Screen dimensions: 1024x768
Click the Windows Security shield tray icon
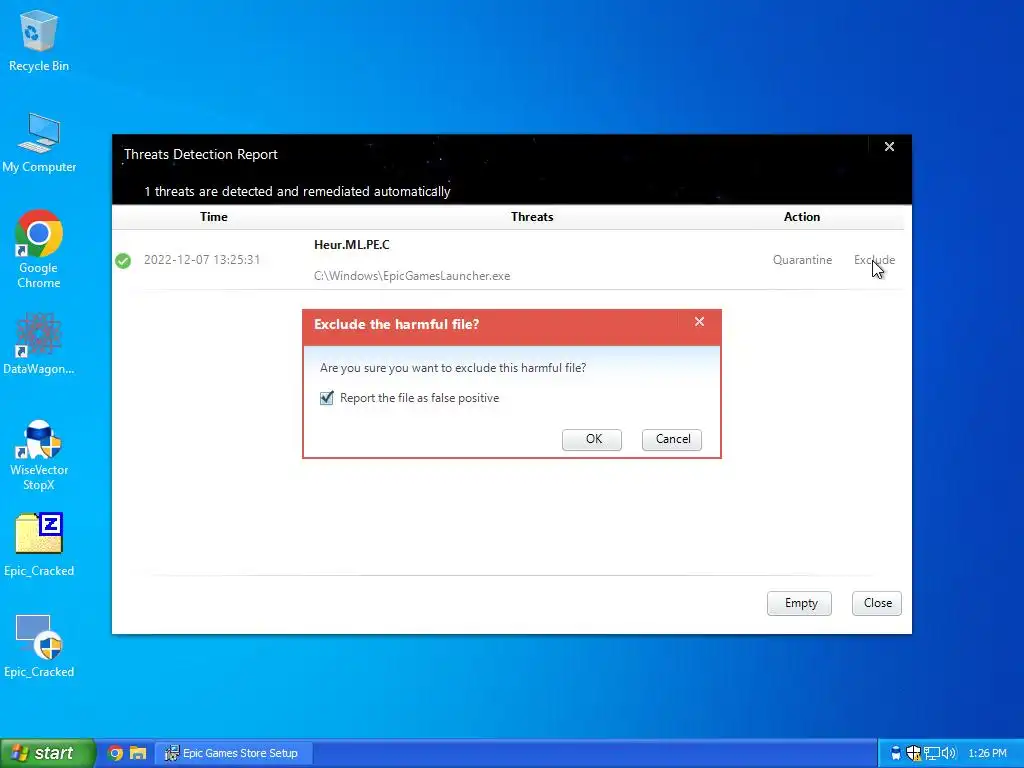click(x=913, y=753)
